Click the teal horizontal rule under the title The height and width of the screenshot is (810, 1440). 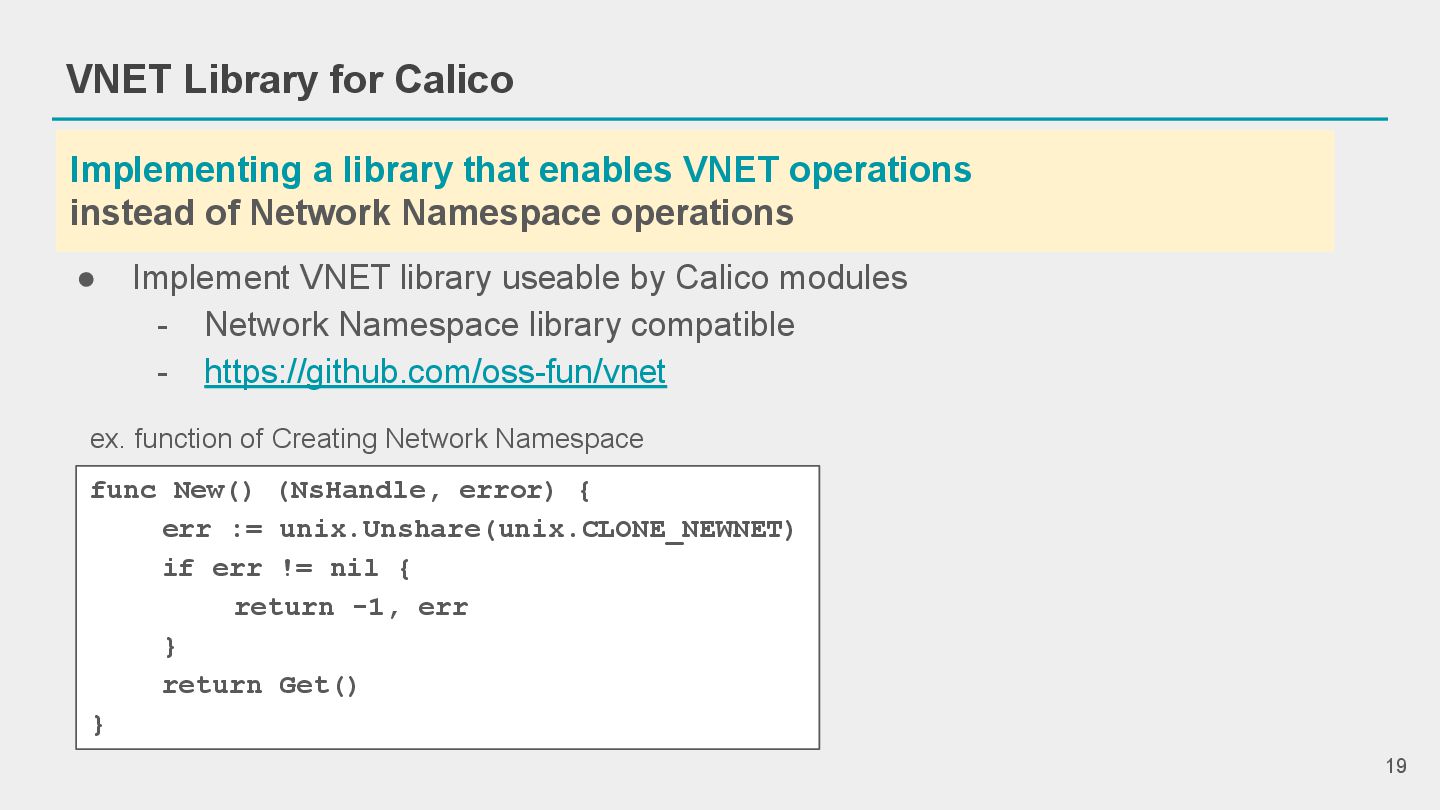point(720,119)
